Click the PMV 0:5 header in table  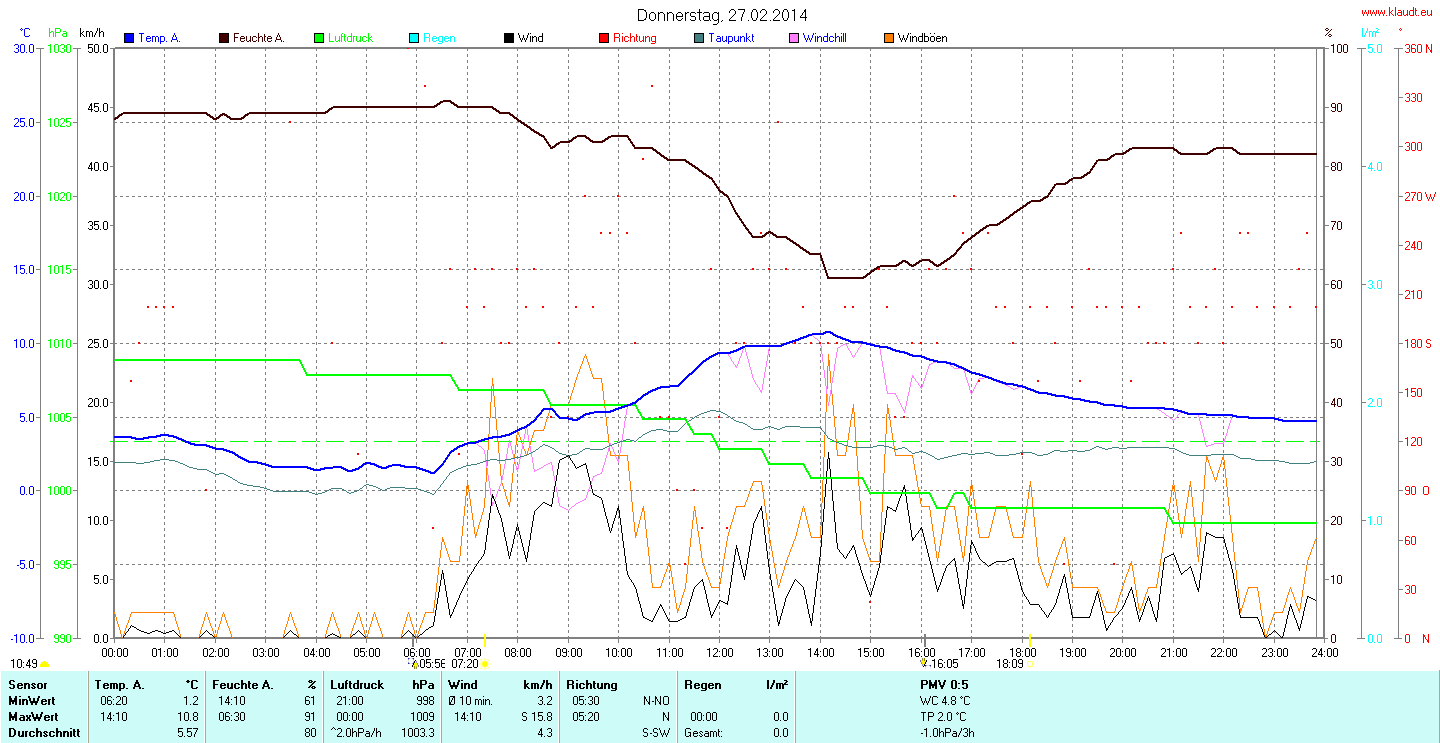(x=944, y=685)
